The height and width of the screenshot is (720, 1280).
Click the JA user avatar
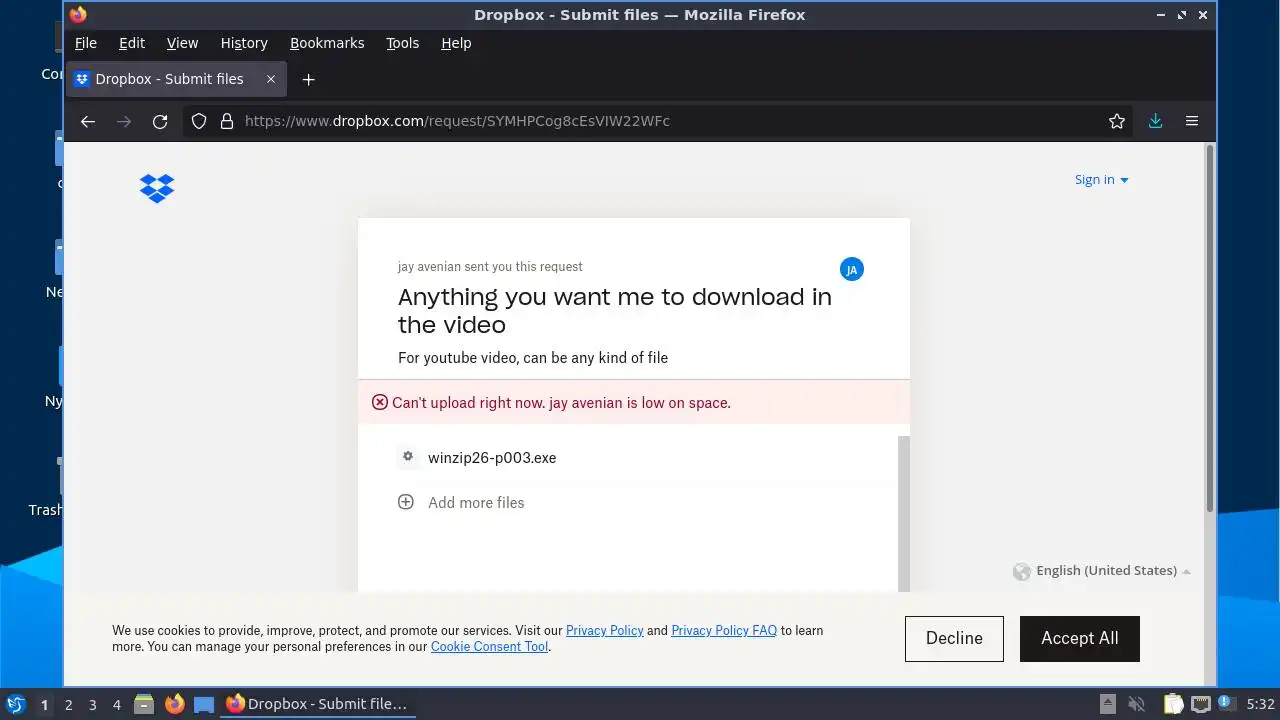pyautogui.click(x=852, y=269)
